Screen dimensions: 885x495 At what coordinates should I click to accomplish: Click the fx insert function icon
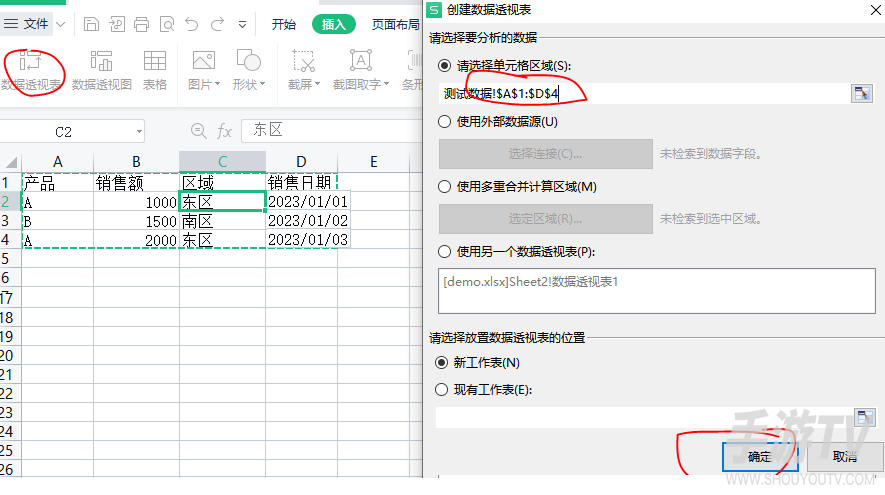pos(224,132)
